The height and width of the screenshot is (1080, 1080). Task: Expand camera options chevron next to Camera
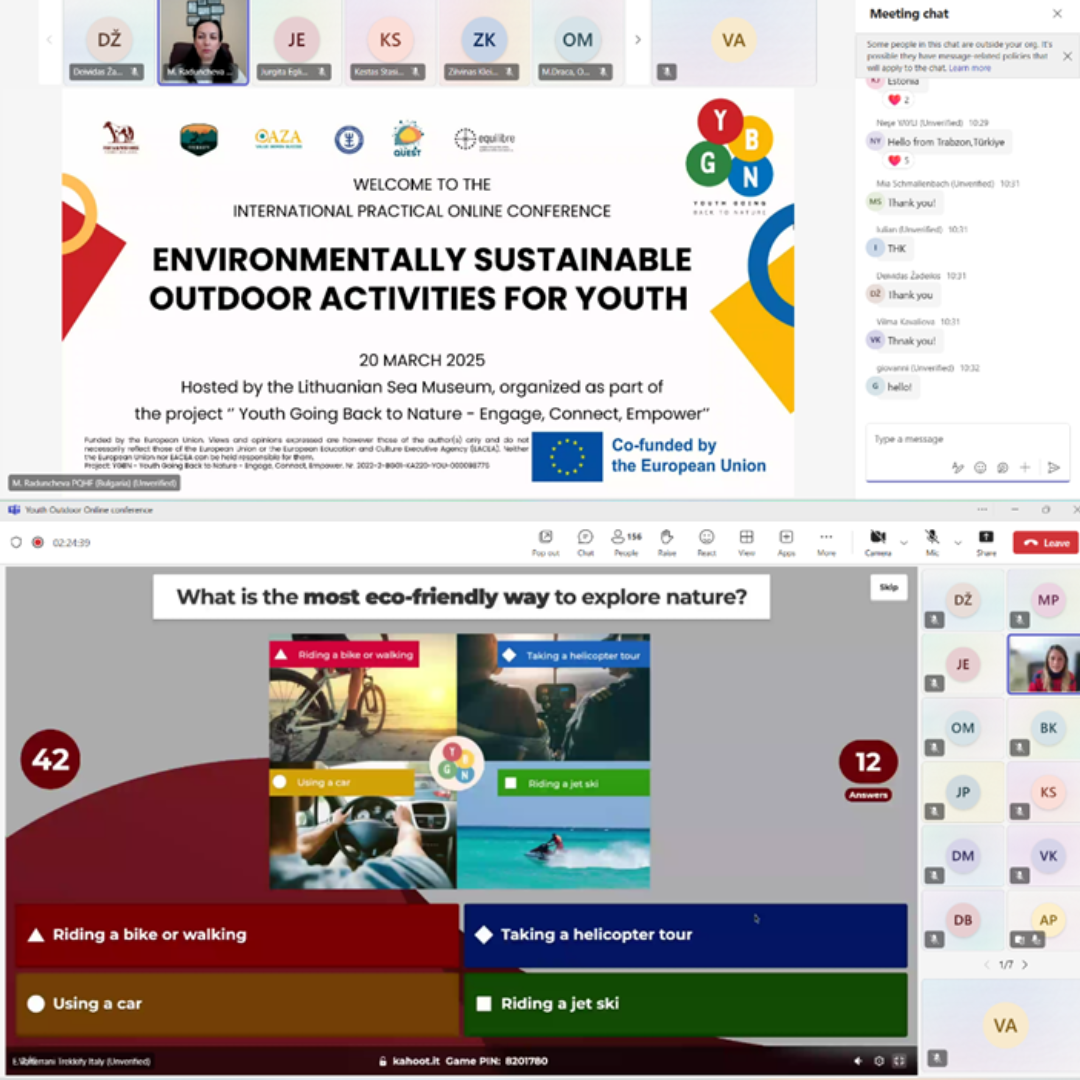tap(904, 543)
